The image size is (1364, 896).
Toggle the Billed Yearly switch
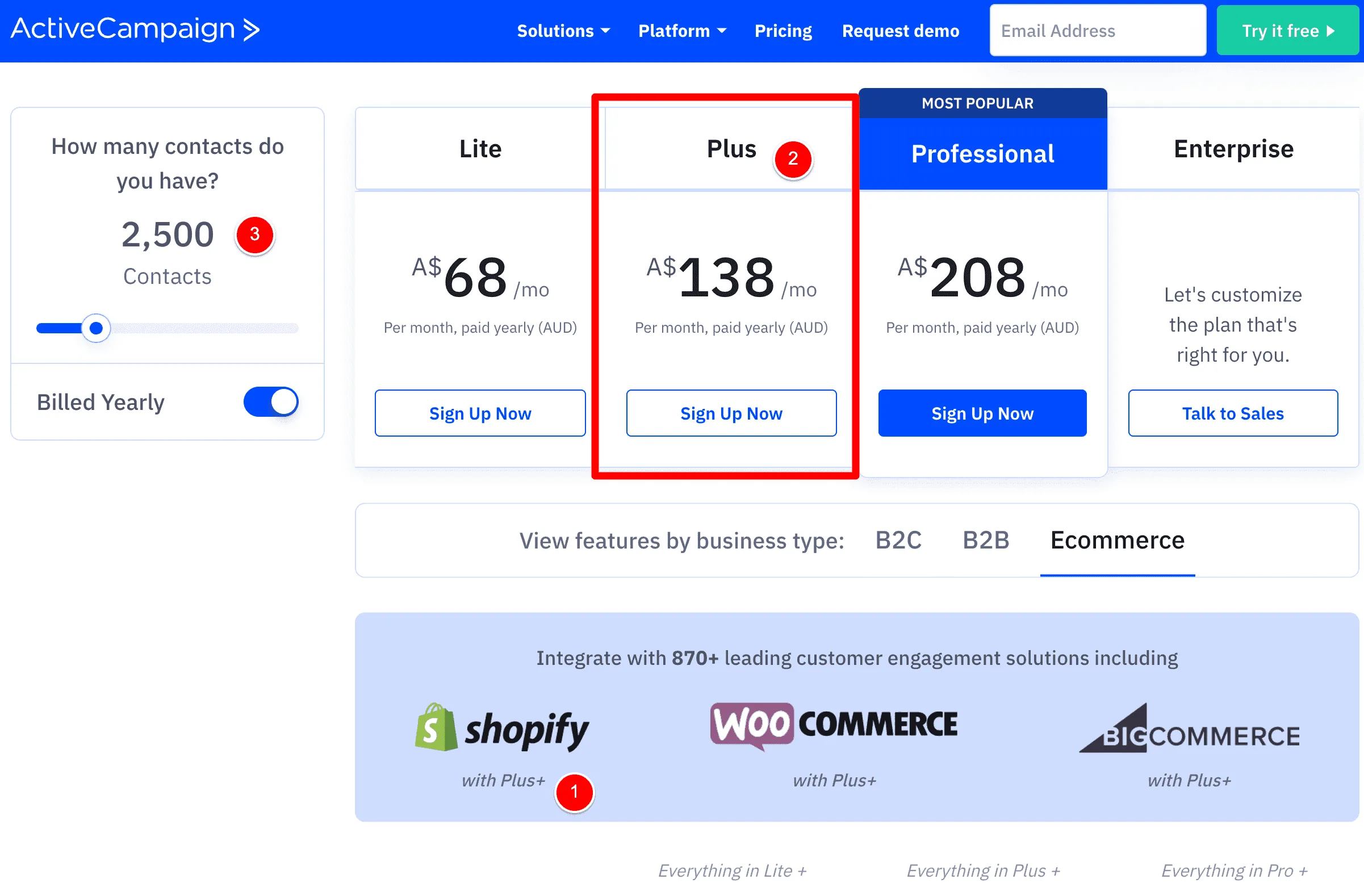click(x=270, y=401)
